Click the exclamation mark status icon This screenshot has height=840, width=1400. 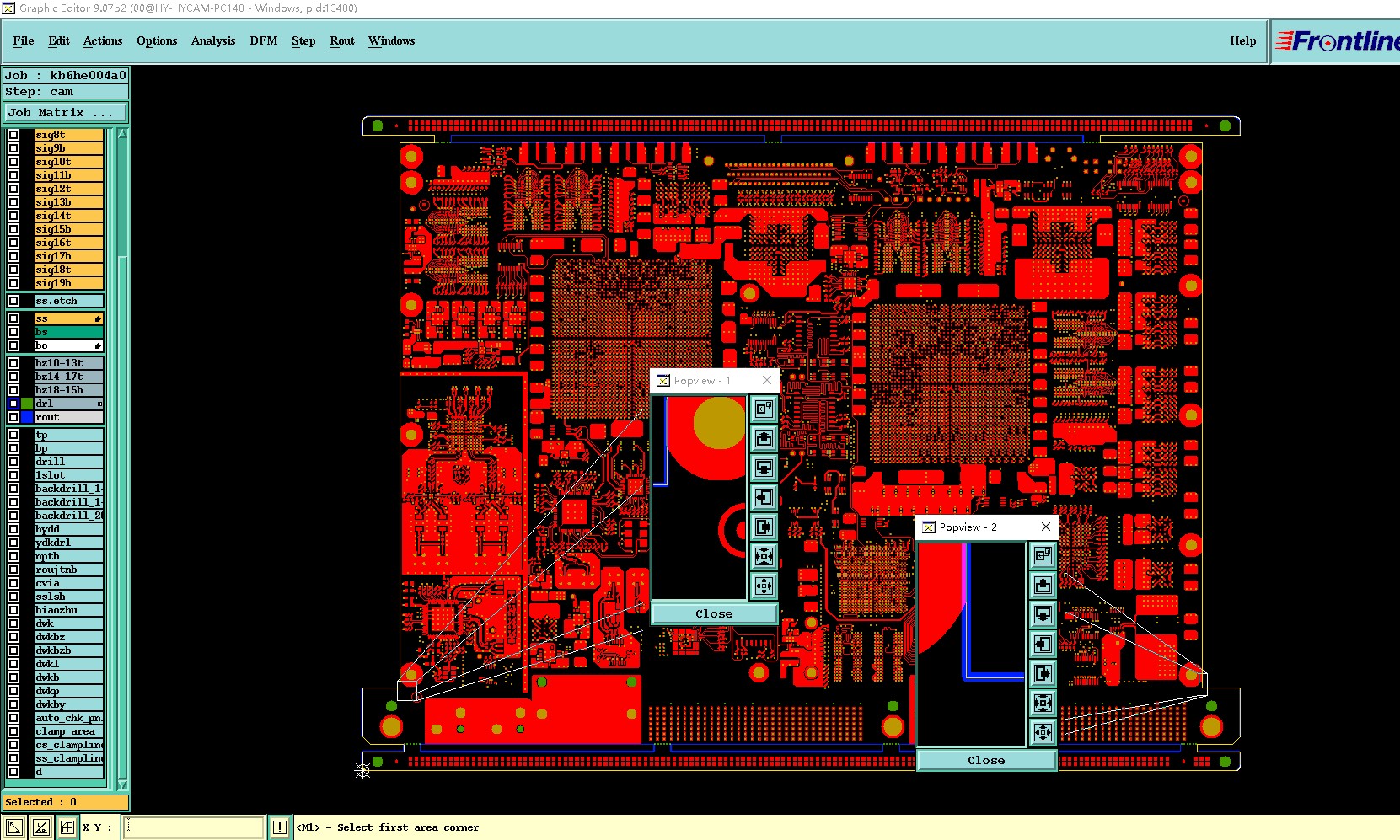point(279,827)
